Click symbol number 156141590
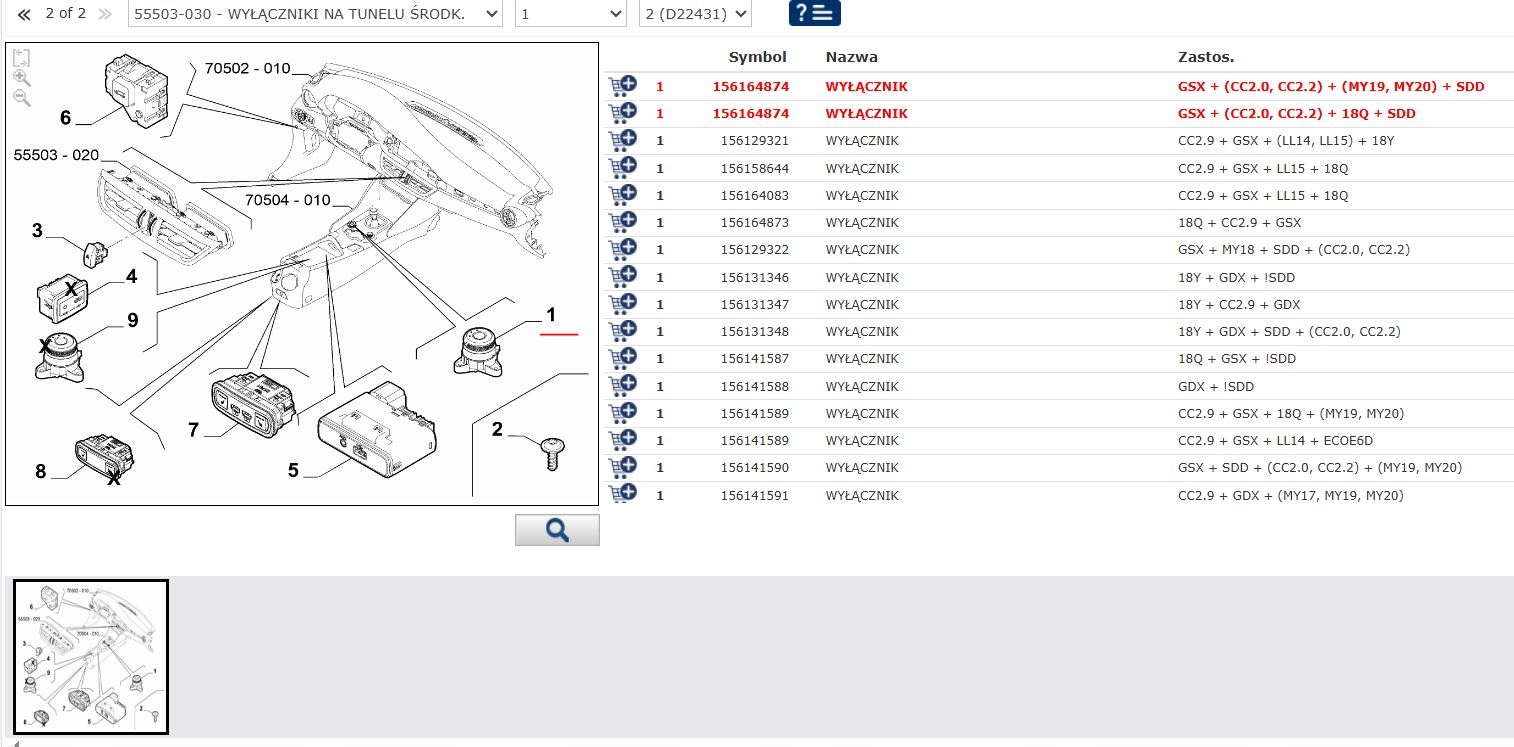The width and height of the screenshot is (1514, 747). point(754,467)
